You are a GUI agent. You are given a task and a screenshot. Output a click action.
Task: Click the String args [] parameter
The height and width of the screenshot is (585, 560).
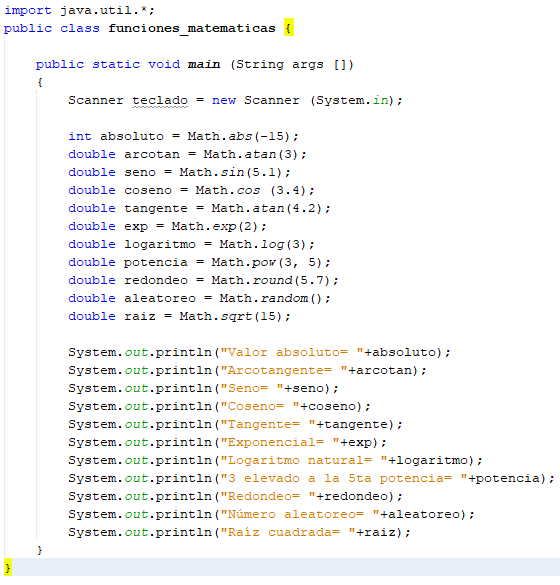click(x=292, y=64)
